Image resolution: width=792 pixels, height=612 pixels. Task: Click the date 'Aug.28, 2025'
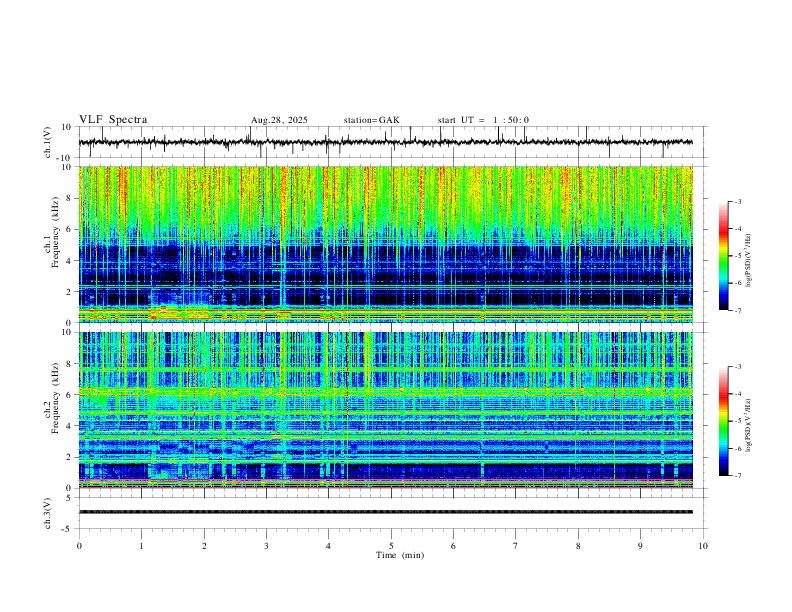[279, 120]
